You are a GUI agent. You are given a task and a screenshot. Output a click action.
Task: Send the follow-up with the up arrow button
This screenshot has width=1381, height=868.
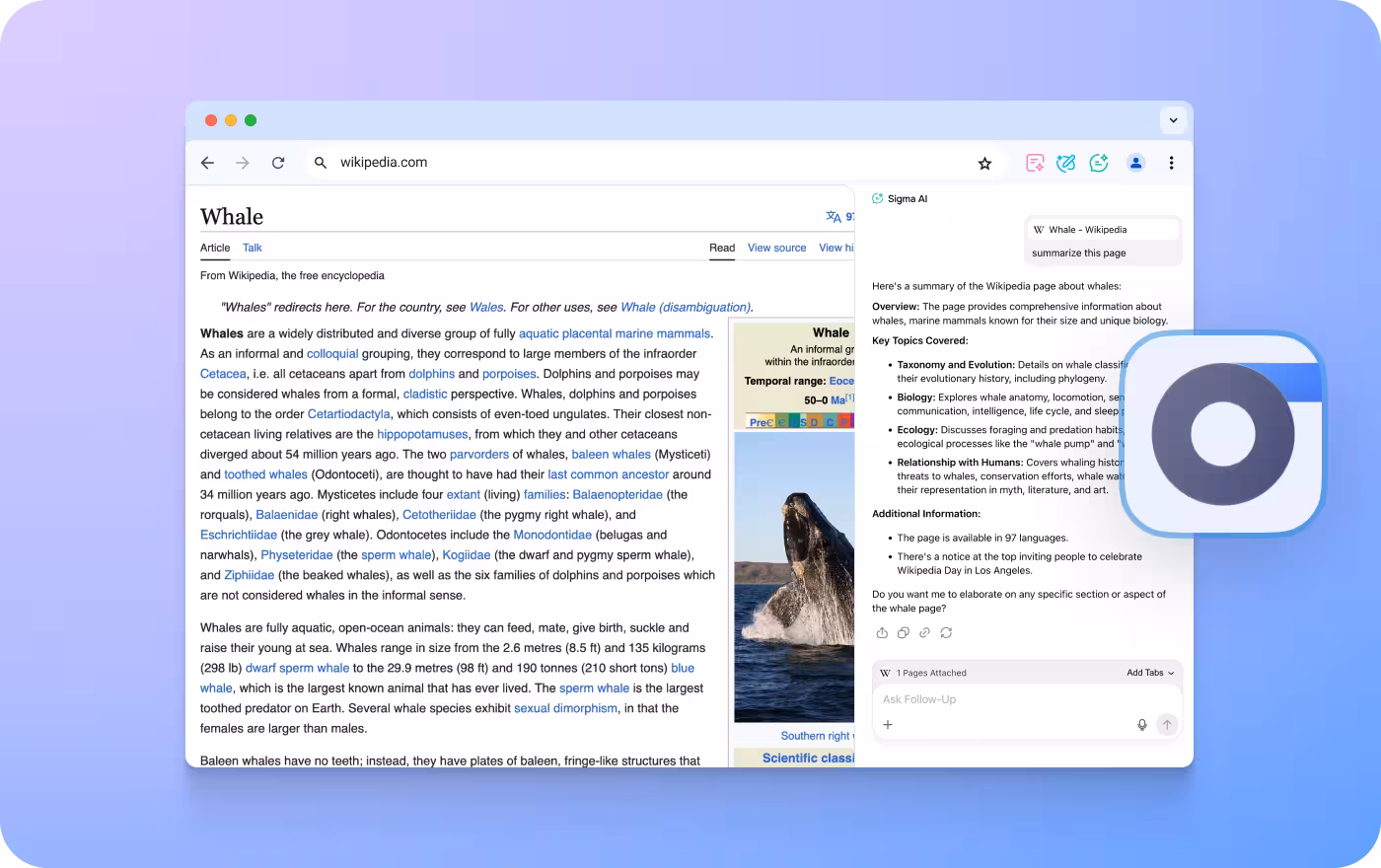1167,725
